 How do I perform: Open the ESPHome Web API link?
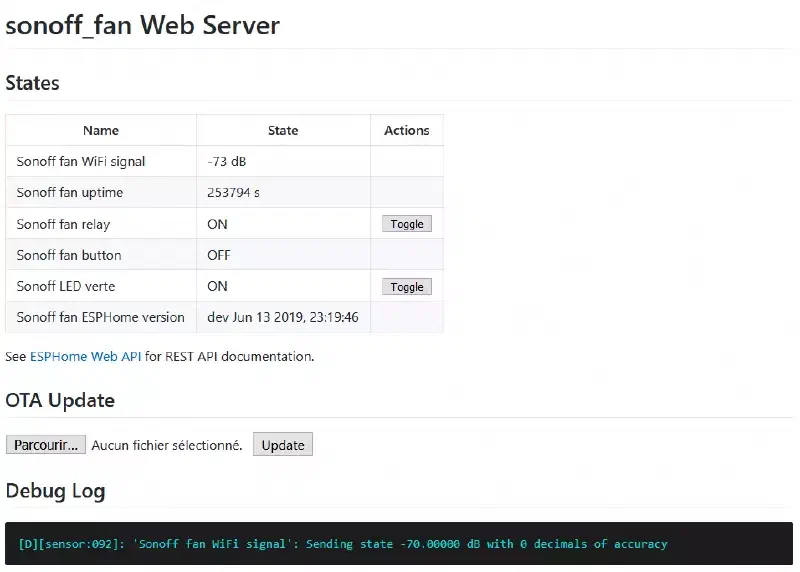pos(85,356)
